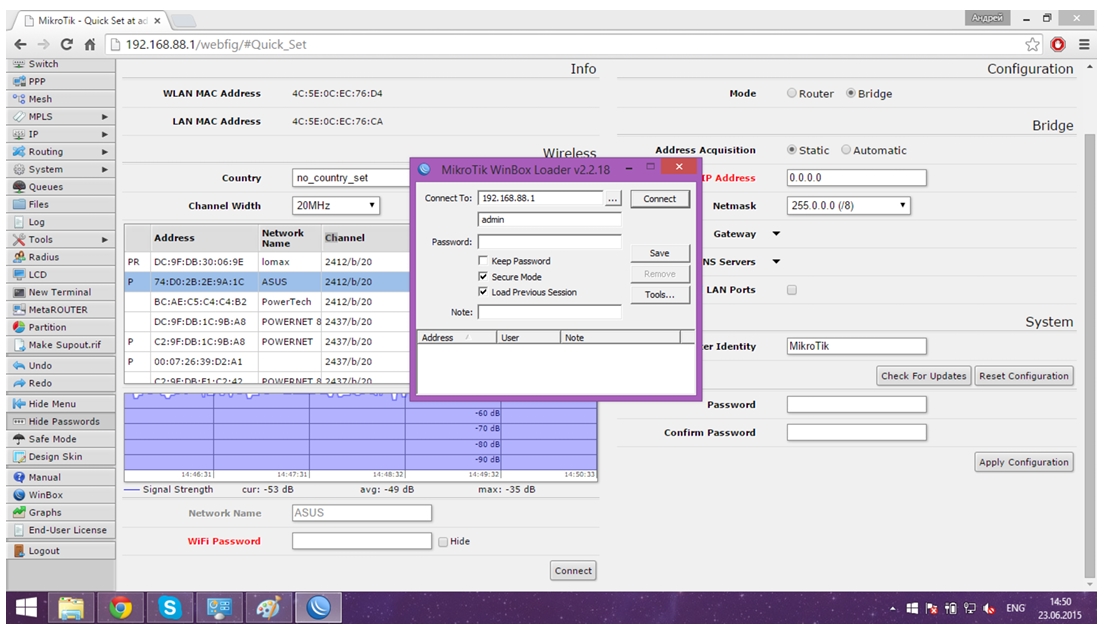Screen dimensions: 1106x631
Task: Toggle Secure Mode checkbox in WinBox Loader
Action: pos(483,276)
